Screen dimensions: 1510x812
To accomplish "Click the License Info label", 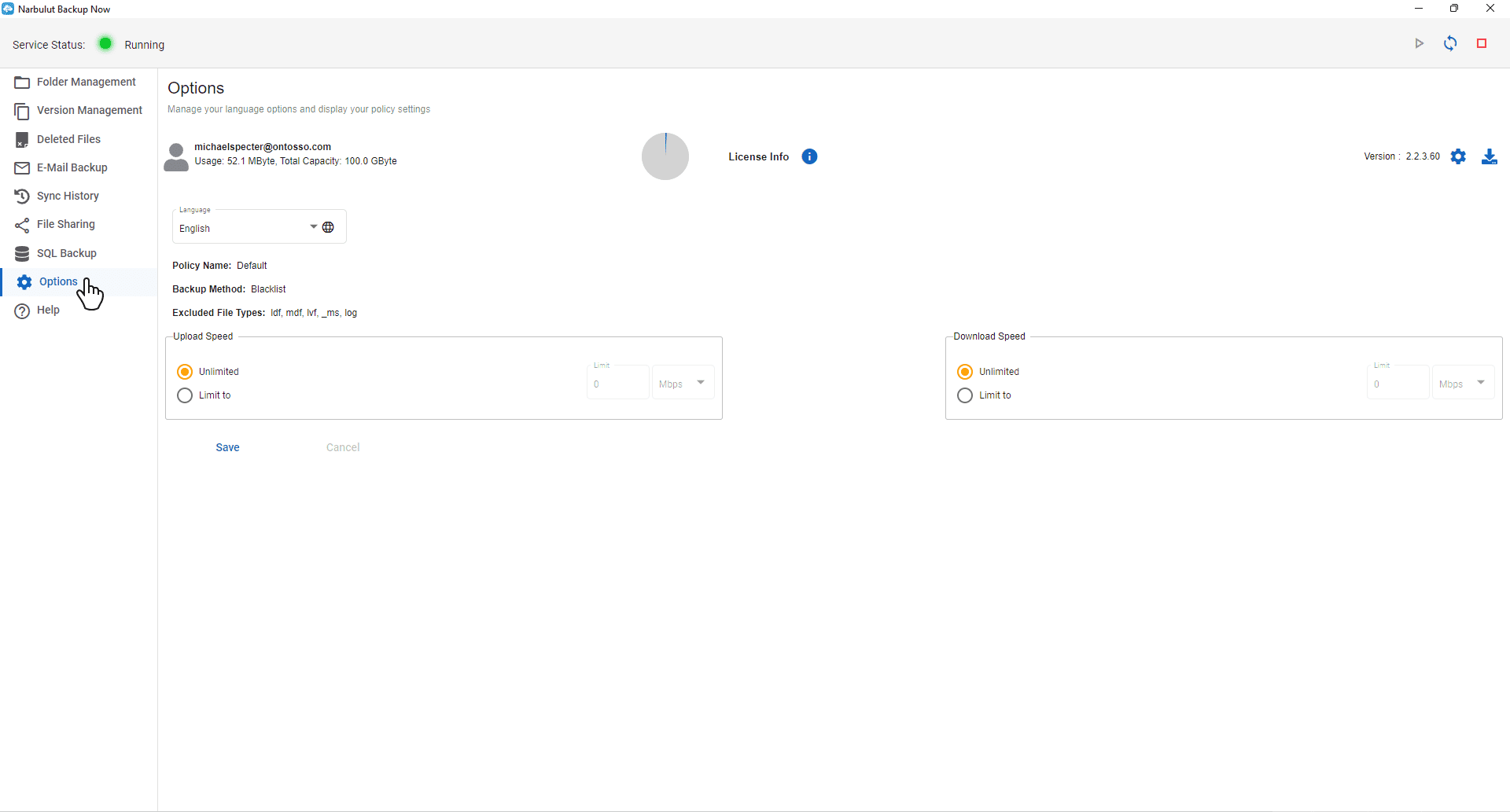I will click(x=758, y=156).
